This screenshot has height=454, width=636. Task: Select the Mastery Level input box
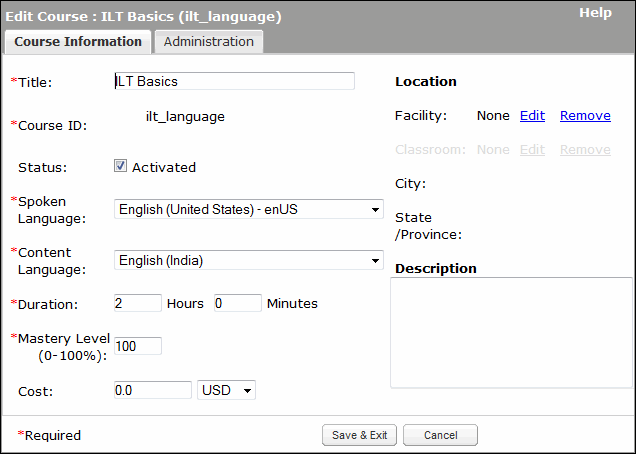[x=137, y=346]
